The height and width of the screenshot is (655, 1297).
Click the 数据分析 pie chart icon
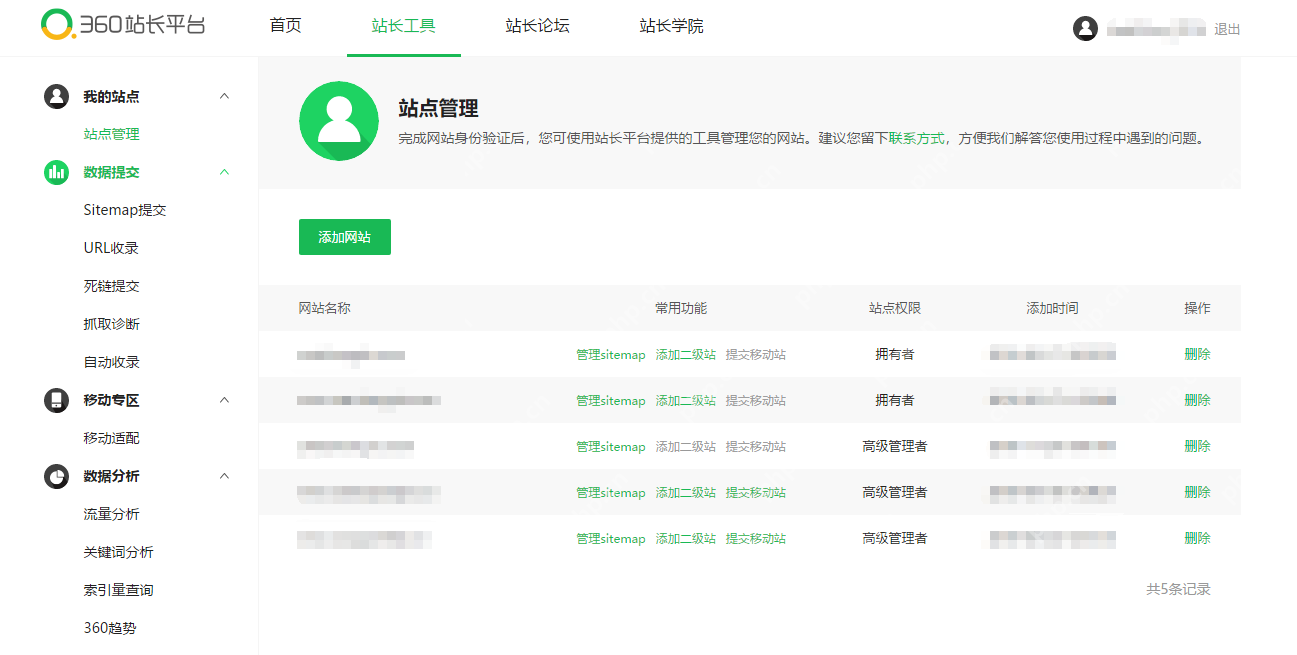point(56,476)
